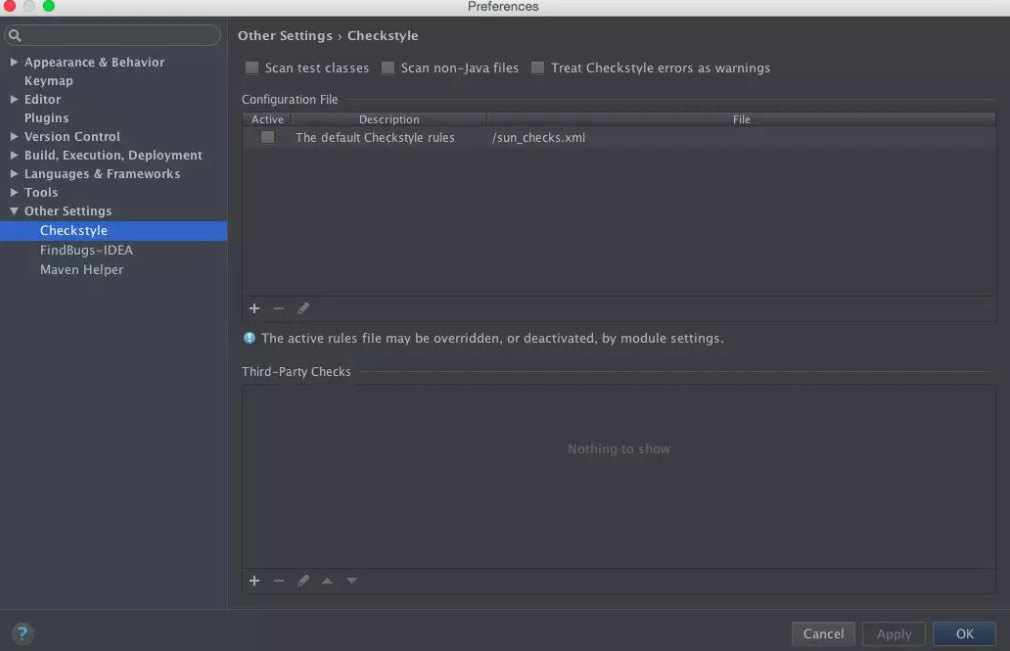Enable Scan non-Java files checkbox
The height and width of the screenshot is (651, 1010).
[388, 68]
